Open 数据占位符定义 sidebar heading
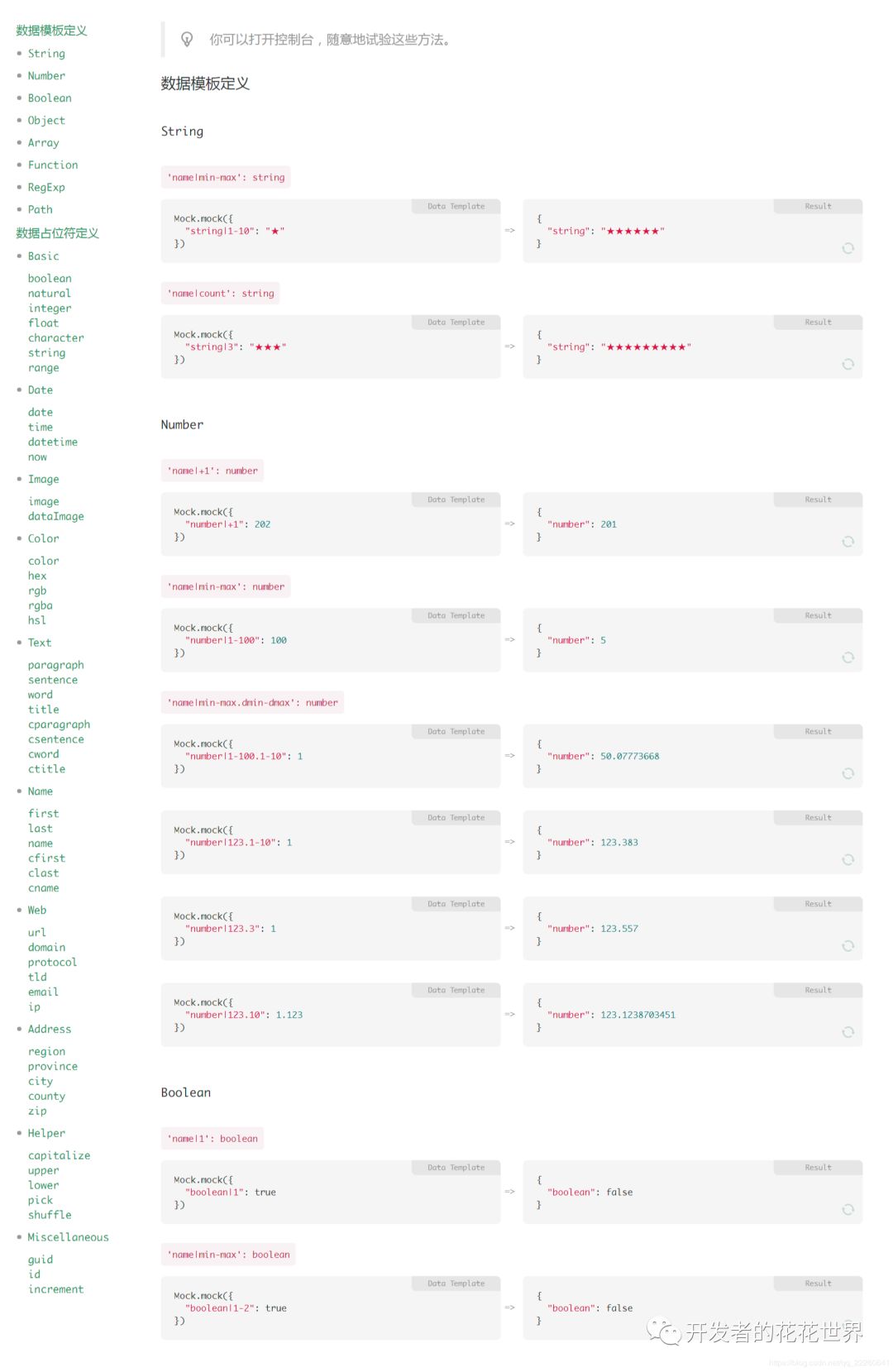The height and width of the screenshot is (1372, 893). click(x=57, y=233)
